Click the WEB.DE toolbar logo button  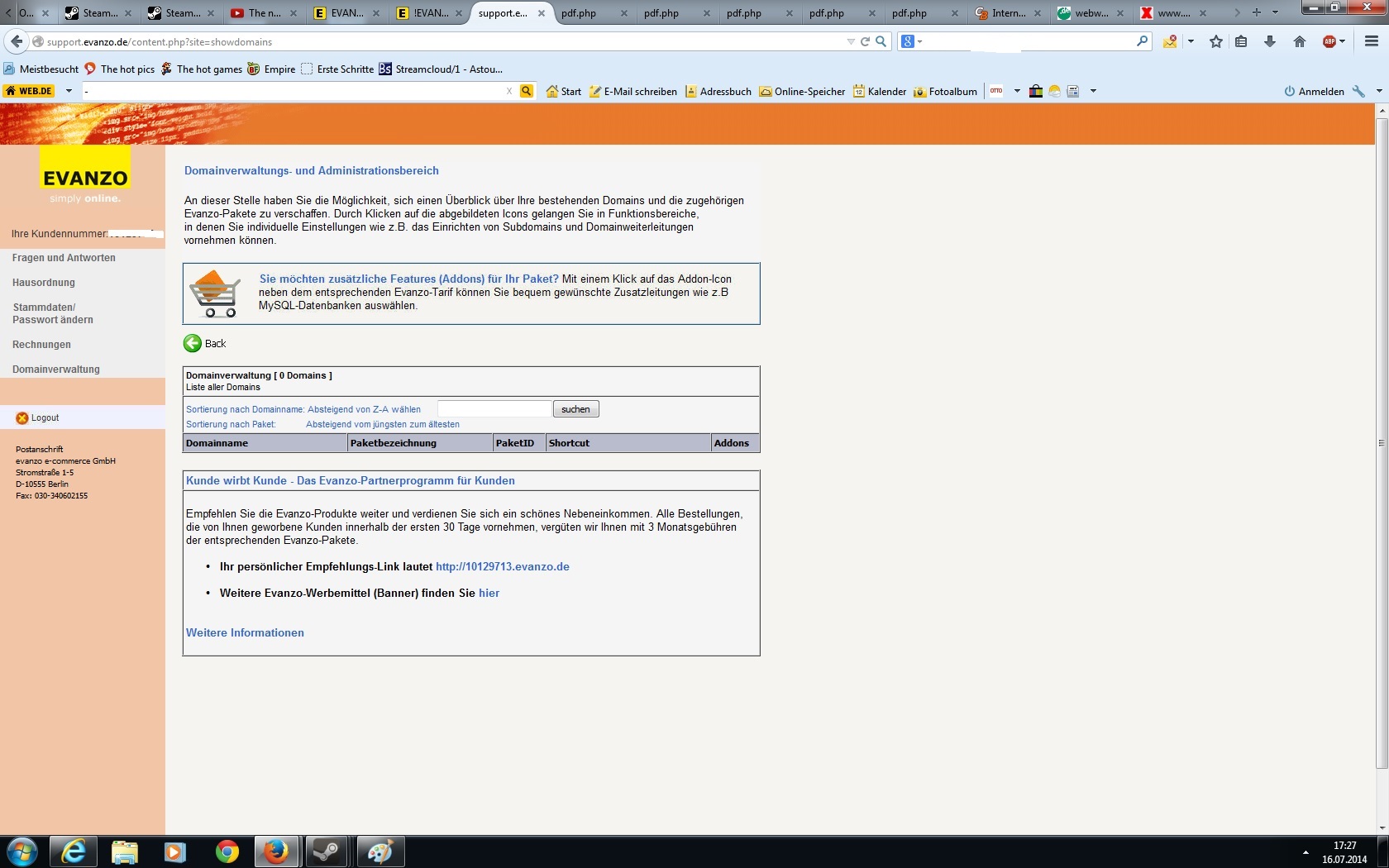[x=30, y=91]
